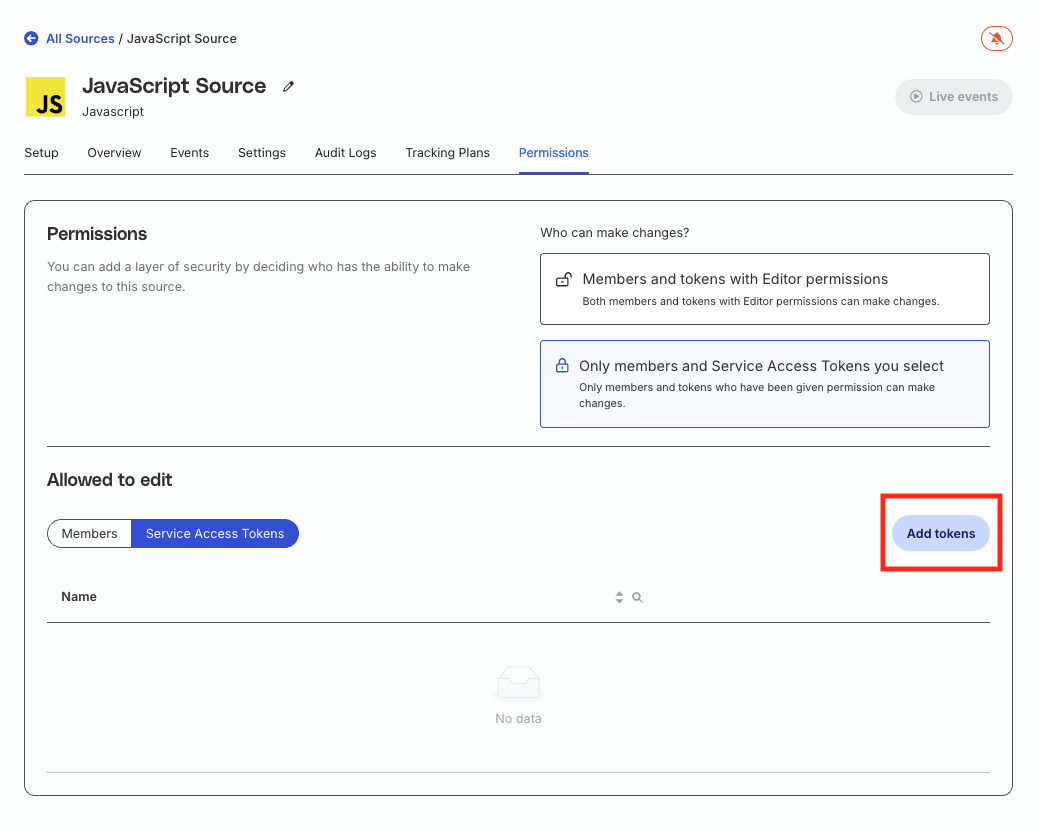The image size is (1040, 830).
Task: Click the Name column header
Action: pyautogui.click(x=79, y=596)
